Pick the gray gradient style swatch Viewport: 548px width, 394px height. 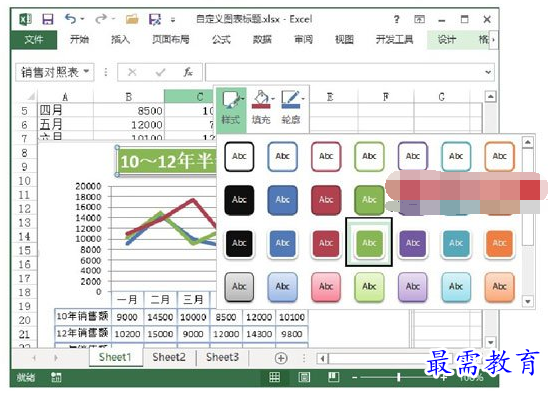239,287
